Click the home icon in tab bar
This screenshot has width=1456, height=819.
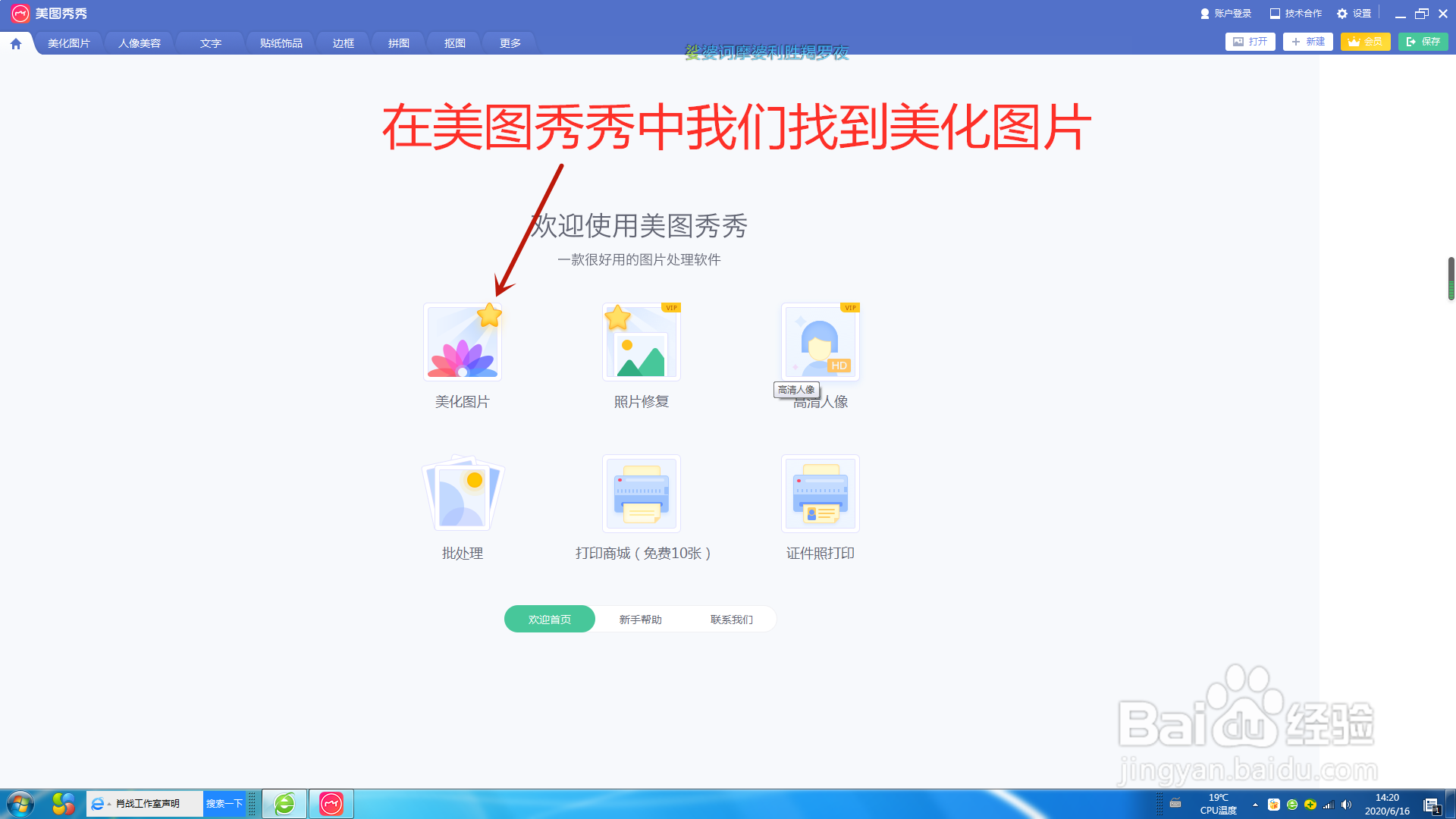tap(16, 44)
